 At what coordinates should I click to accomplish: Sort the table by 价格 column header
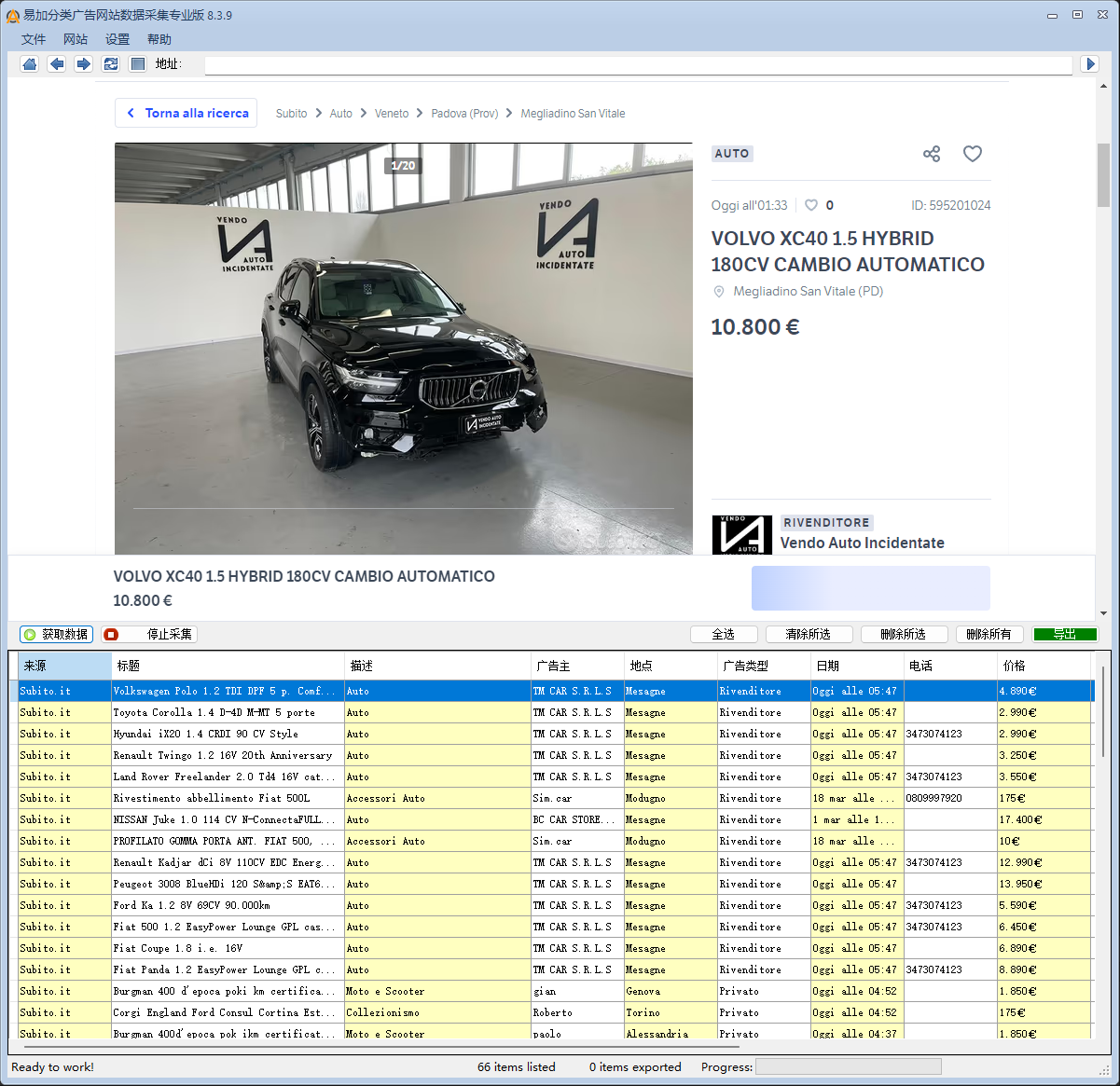coord(1044,666)
